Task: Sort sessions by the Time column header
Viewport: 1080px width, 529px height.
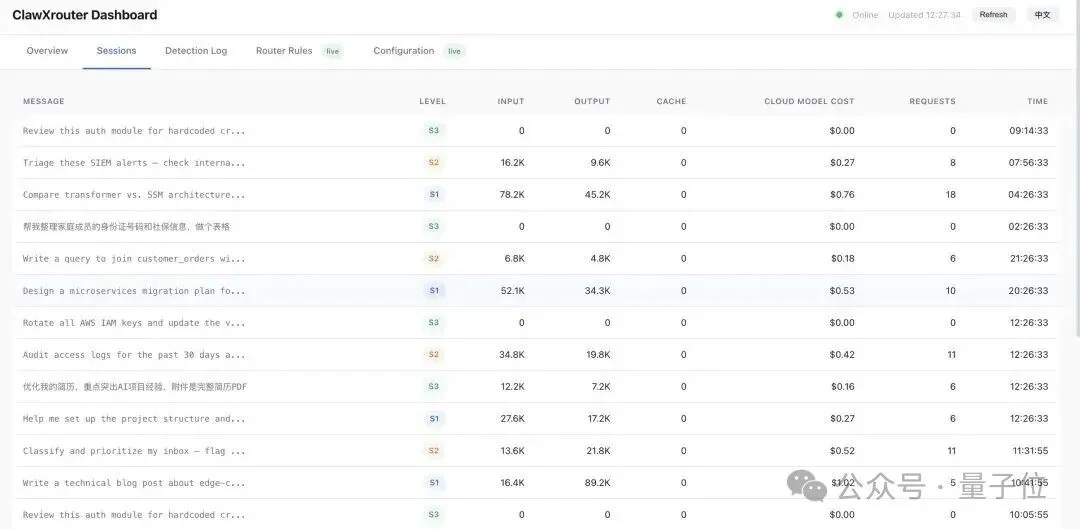Action: point(1037,101)
